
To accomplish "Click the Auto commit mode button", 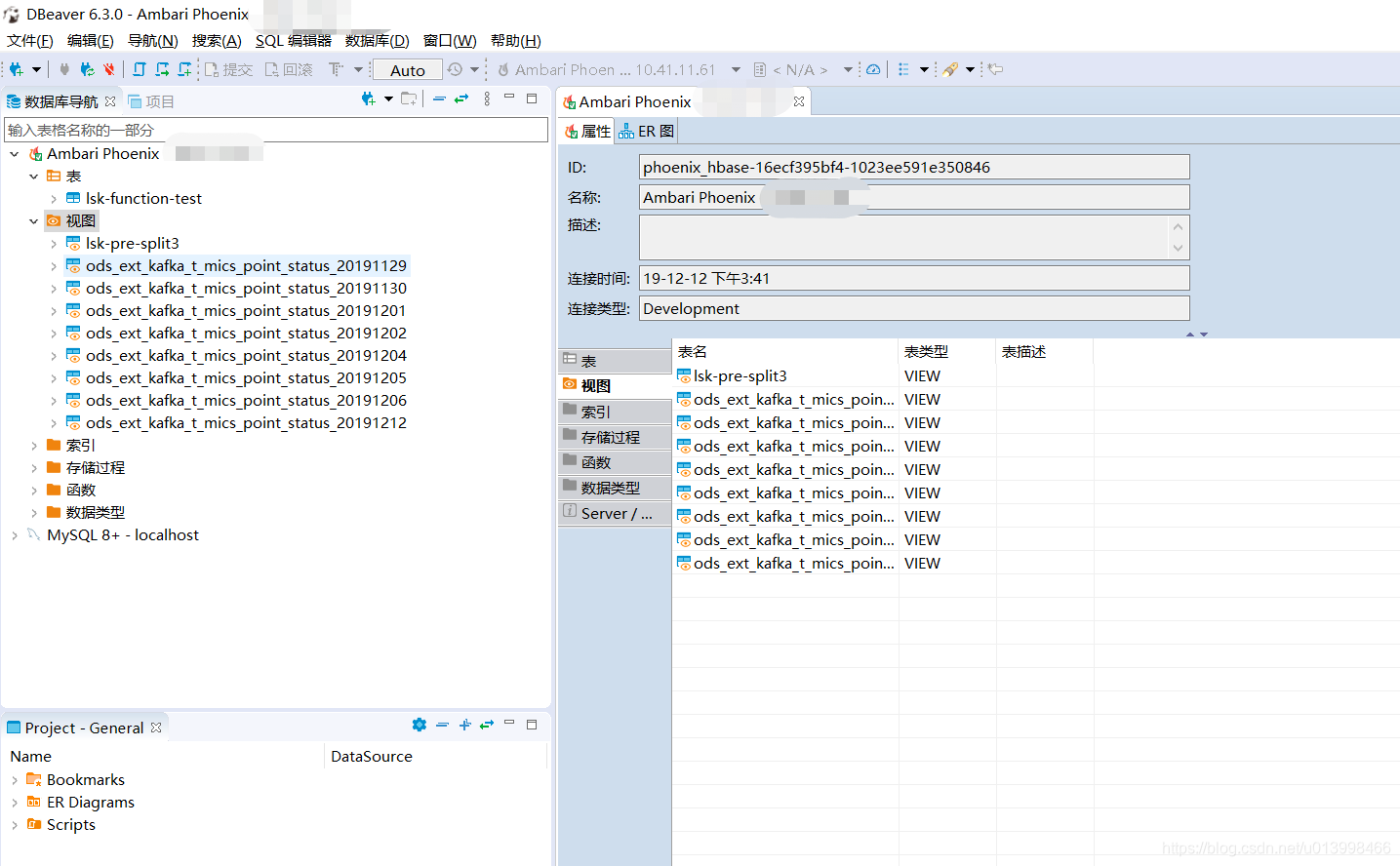I will pos(408,70).
